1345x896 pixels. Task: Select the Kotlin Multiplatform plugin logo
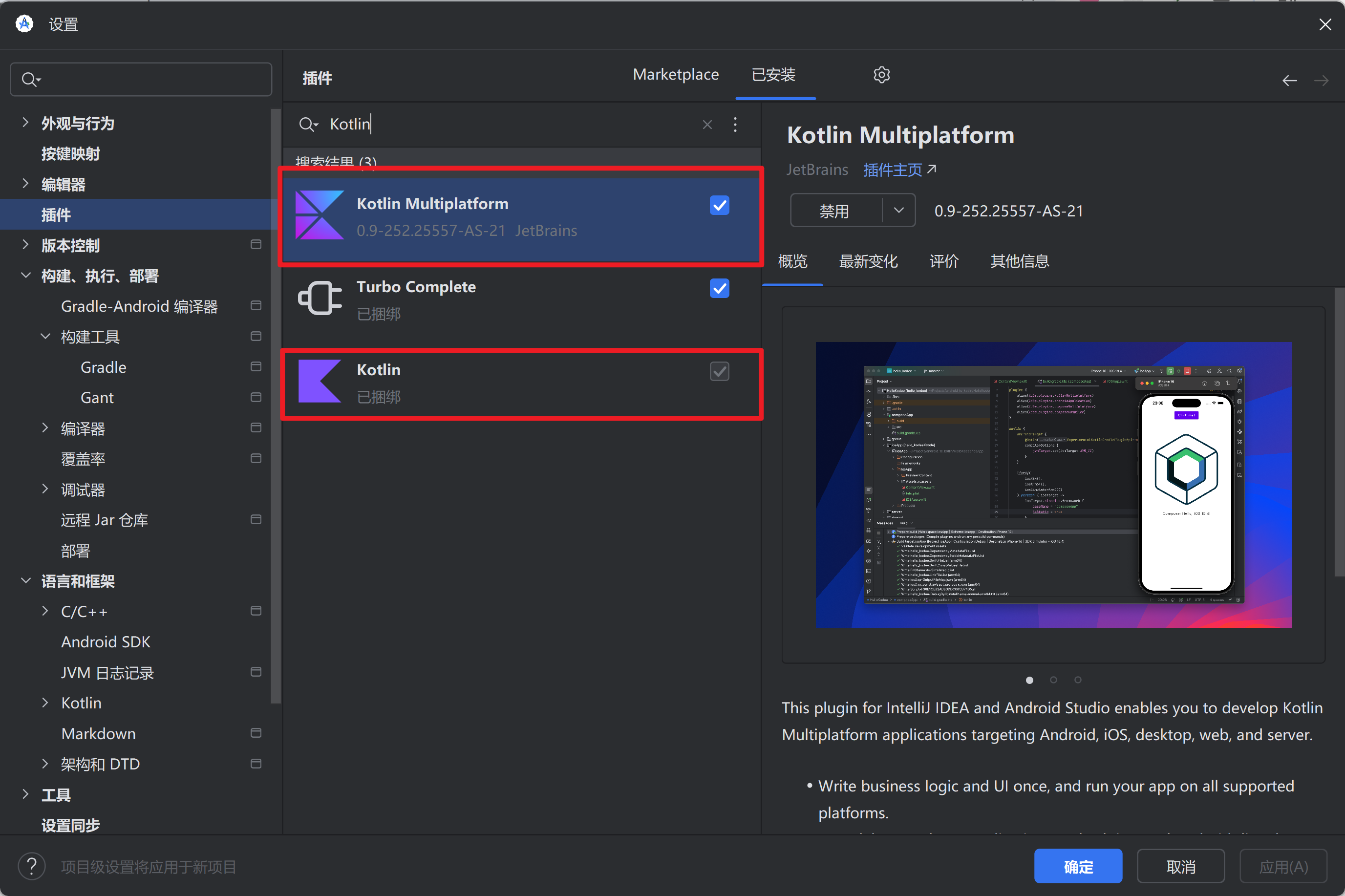[x=320, y=215]
